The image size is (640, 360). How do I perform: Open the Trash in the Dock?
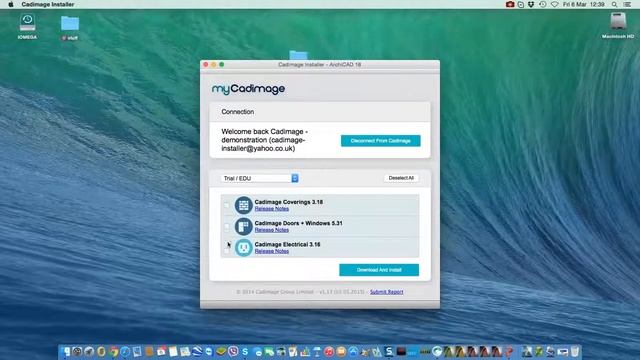pyautogui.click(x=574, y=351)
